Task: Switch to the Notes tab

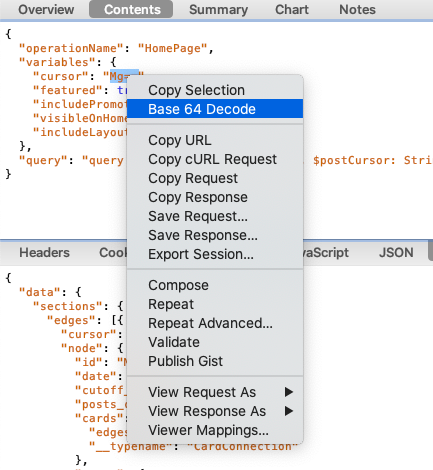Action: [357, 10]
